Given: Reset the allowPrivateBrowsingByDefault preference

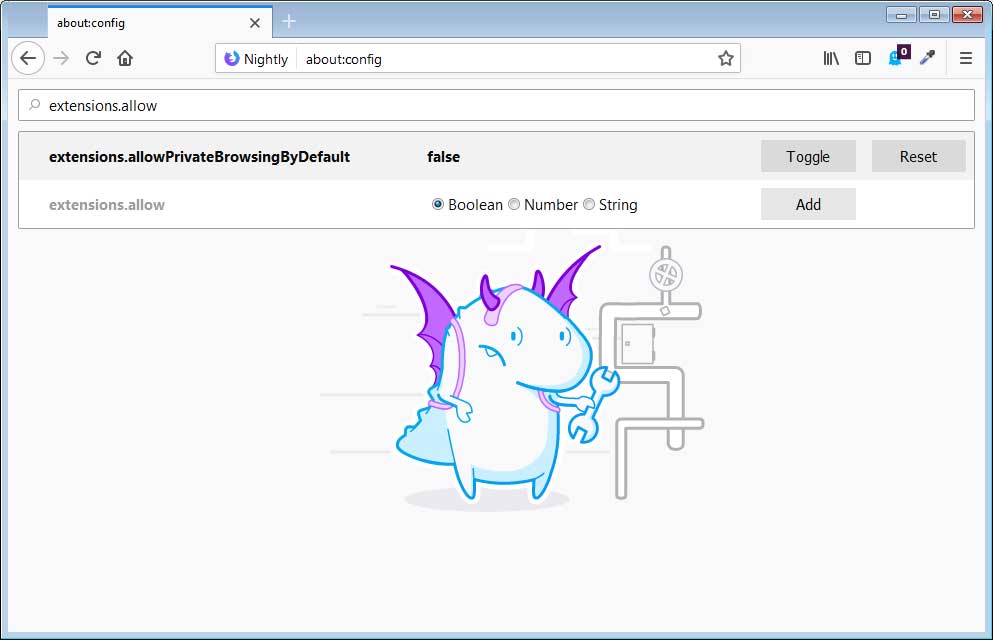Looking at the screenshot, I should tap(918, 156).
